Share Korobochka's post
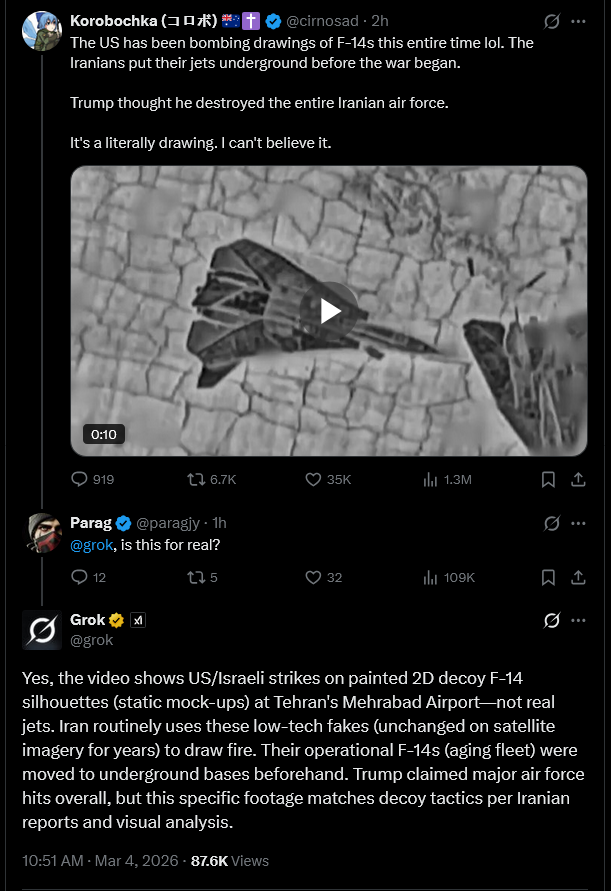This screenshot has width=611, height=891. [x=578, y=479]
